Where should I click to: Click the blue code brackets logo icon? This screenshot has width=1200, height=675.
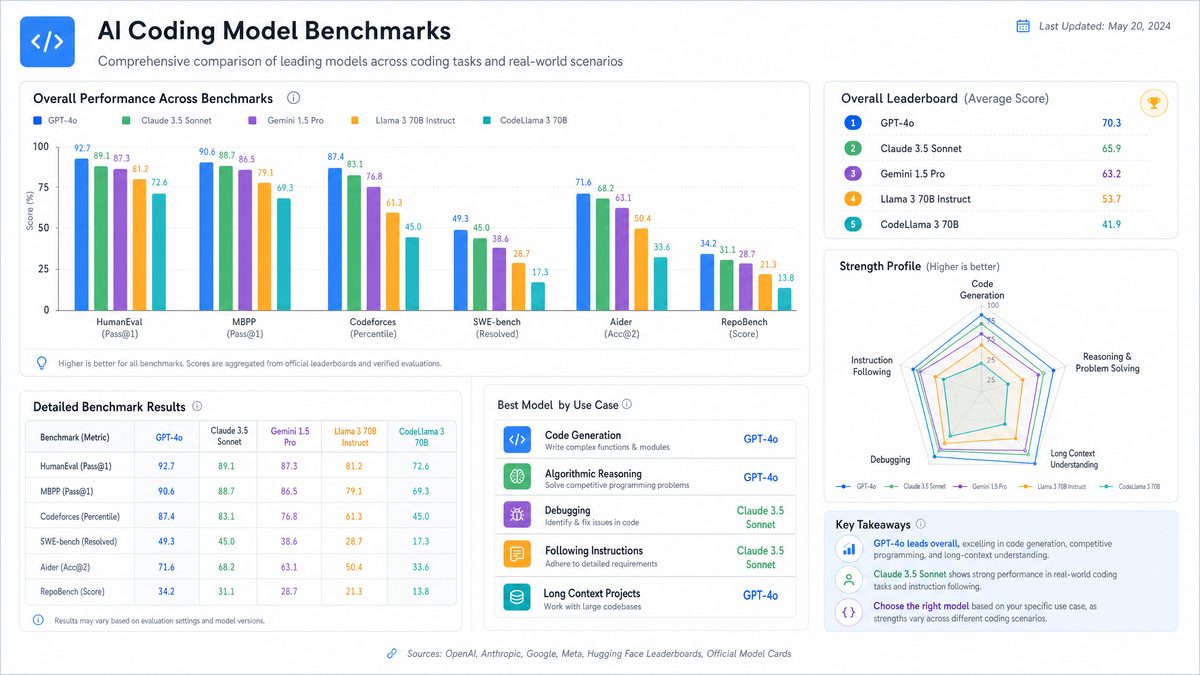click(x=47, y=41)
